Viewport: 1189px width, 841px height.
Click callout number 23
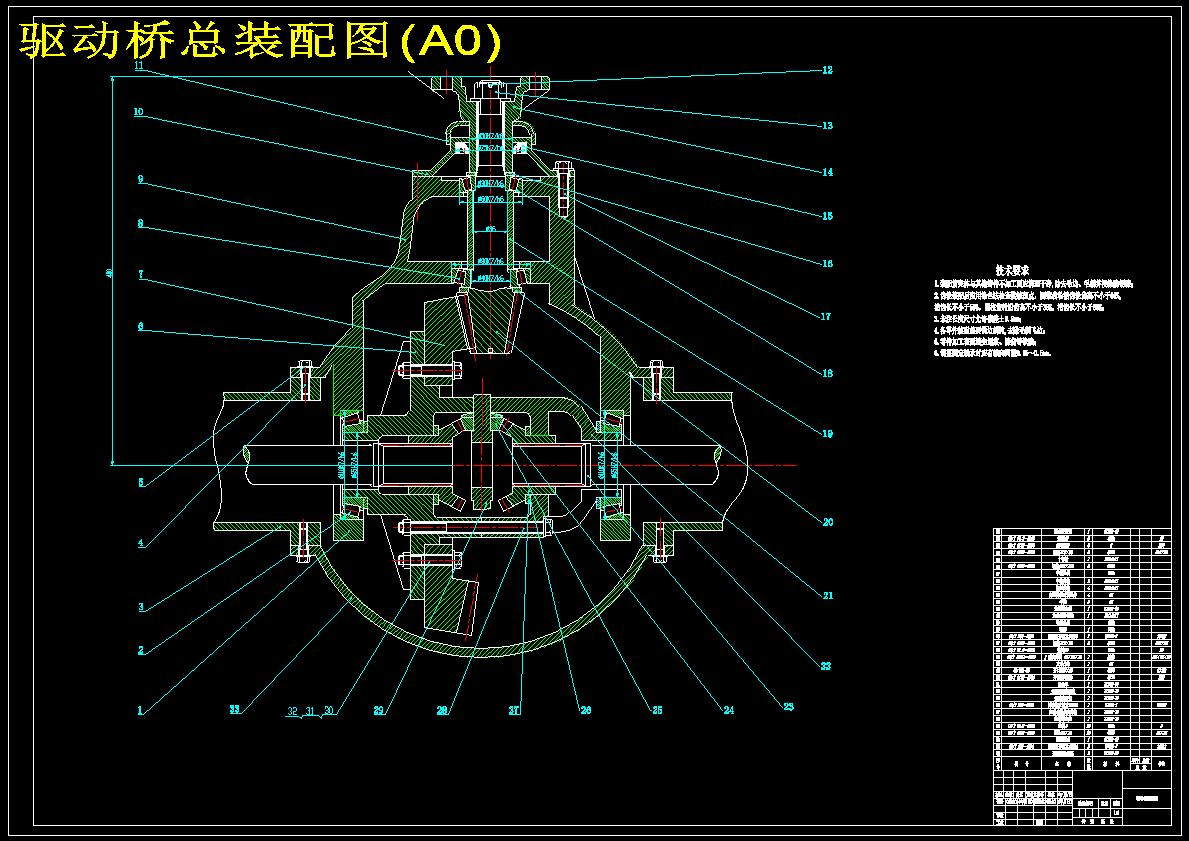[x=789, y=707]
